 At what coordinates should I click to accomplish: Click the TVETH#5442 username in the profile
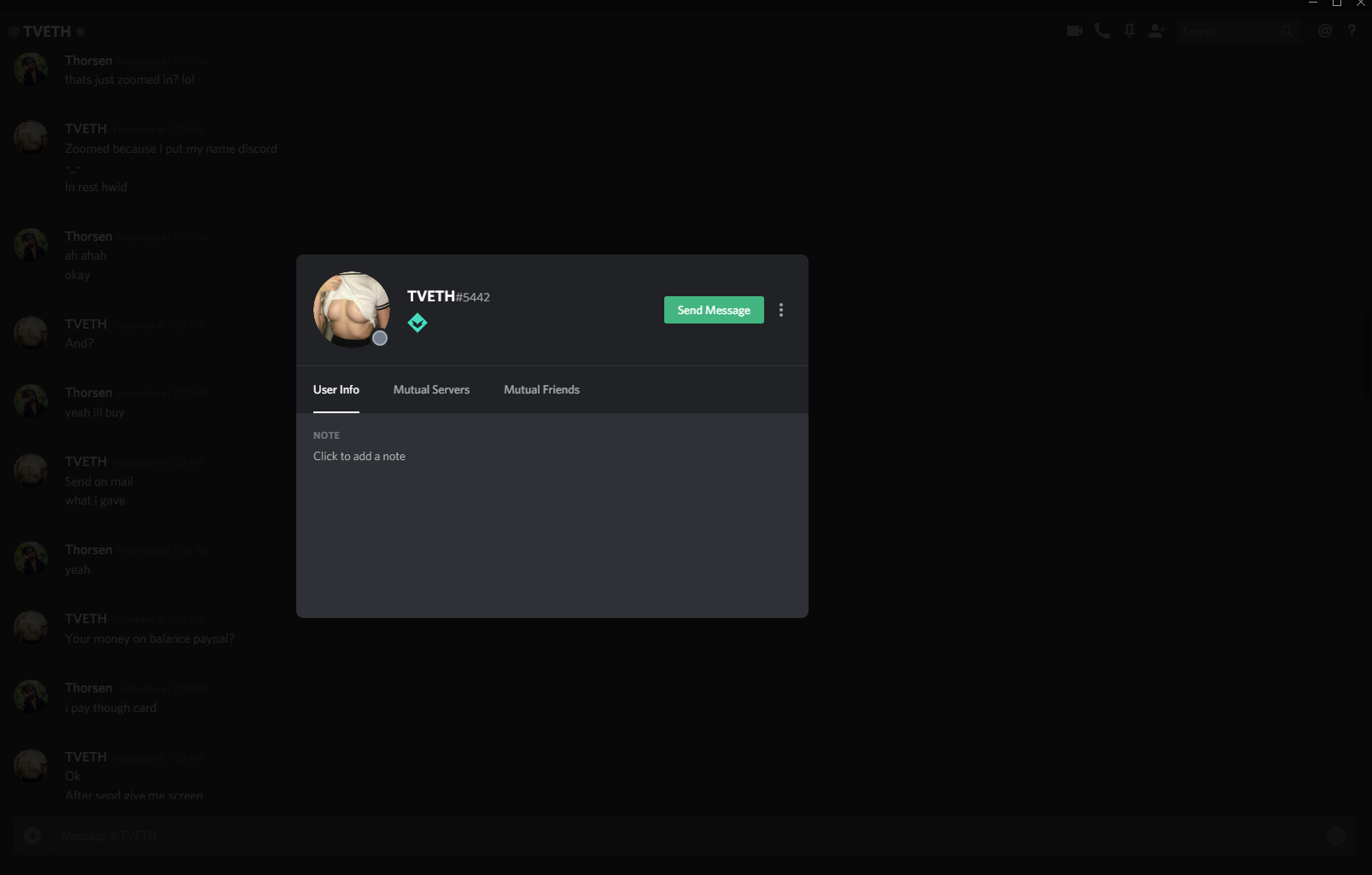coord(448,296)
